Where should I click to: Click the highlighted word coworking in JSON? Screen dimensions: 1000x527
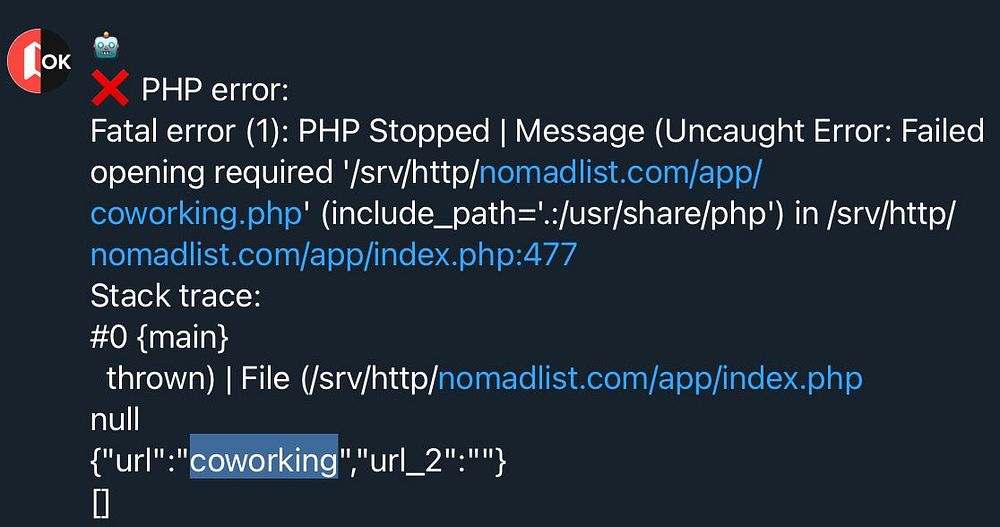[x=264, y=461]
